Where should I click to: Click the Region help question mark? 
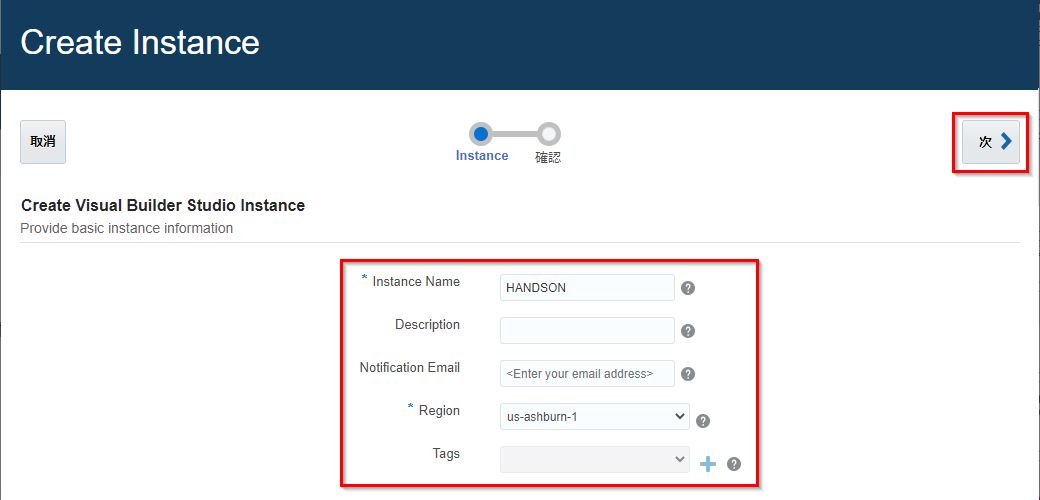click(703, 421)
